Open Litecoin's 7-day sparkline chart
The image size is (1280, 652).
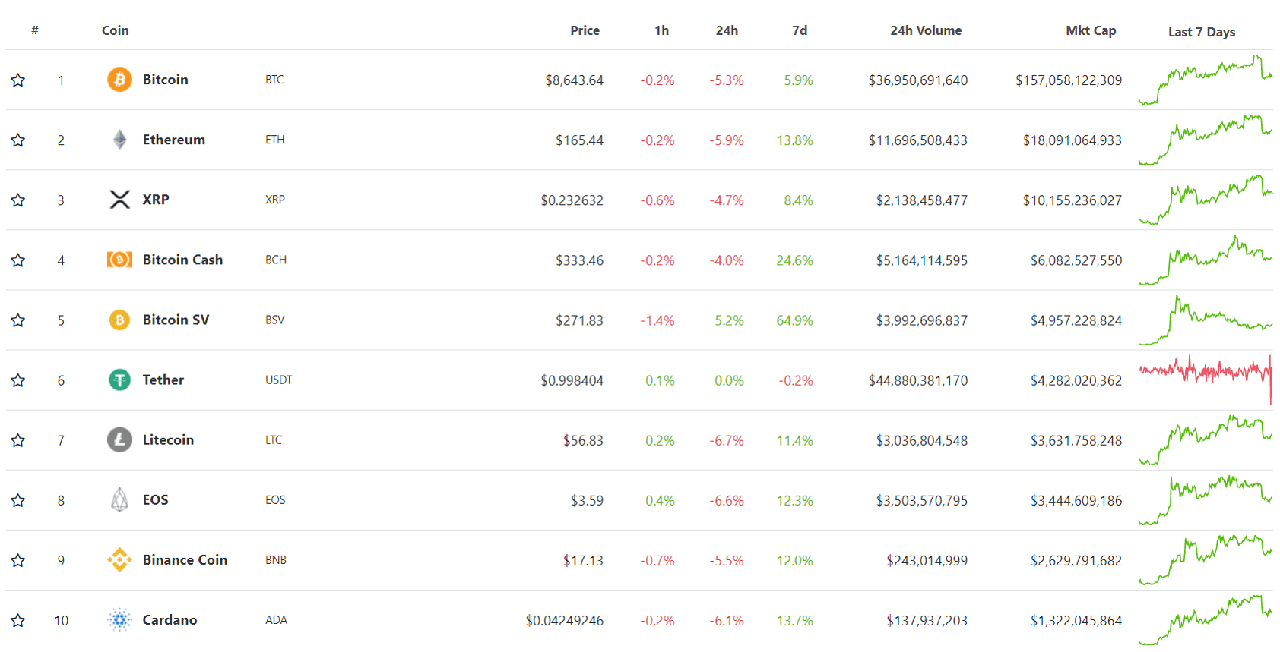pos(1205,440)
